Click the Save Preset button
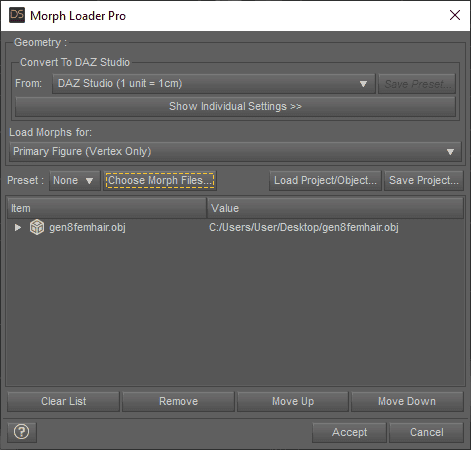471x450 pixels. tap(417, 83)
